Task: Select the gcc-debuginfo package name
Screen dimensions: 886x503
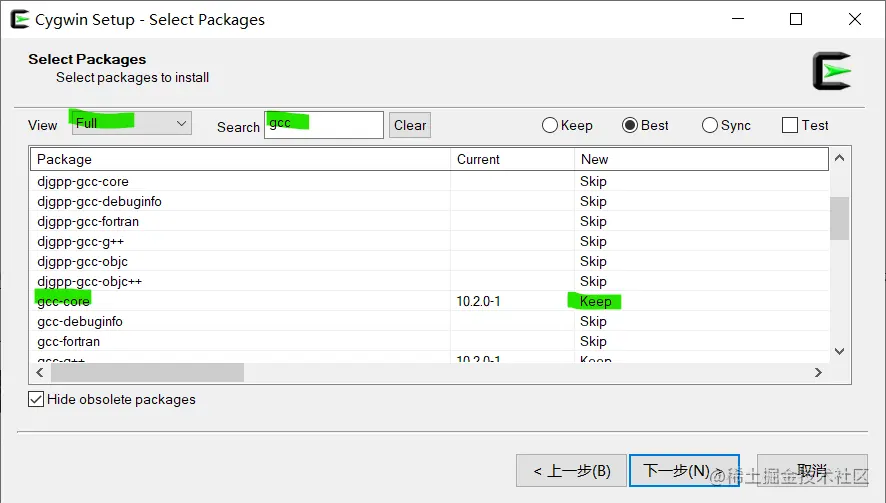Action: tap(80, 322)
